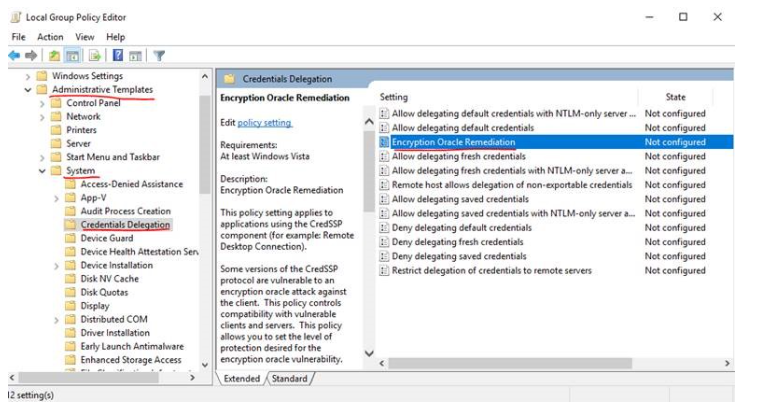Click the Up One Level folder icon
Viewport: 773px width, 407px height.
coord(54,55)
